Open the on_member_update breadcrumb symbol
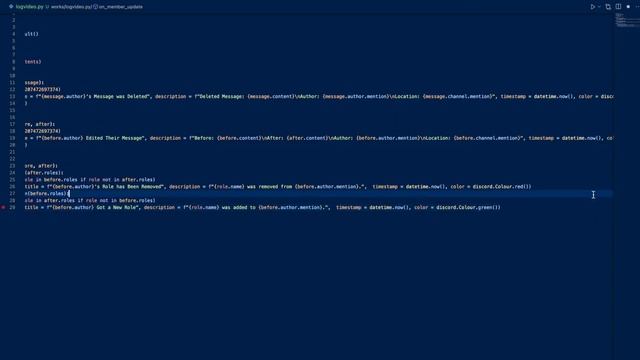The image size is (640, 360). [121, 7]
